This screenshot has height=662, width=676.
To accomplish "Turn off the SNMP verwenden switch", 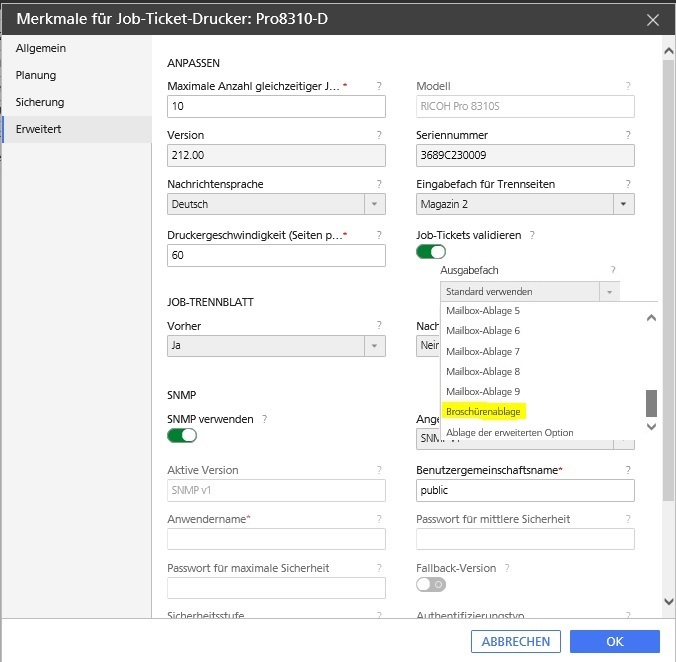I will 182,435.
